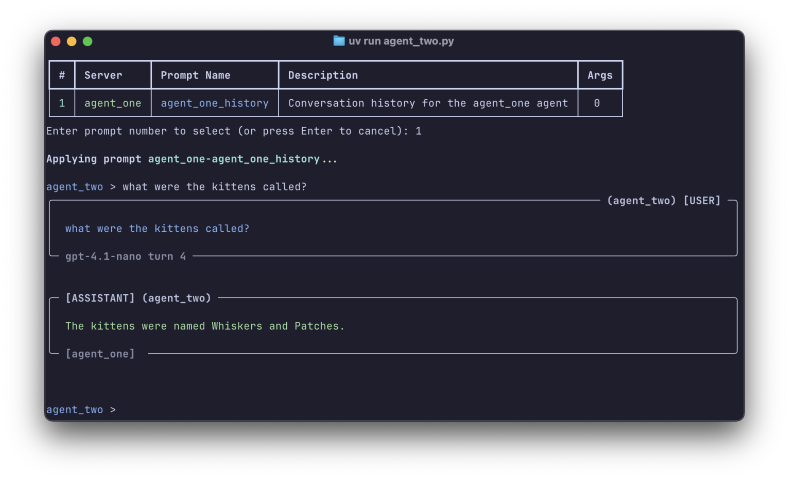
Task: Minimize the terminal using the yellow button
Action: [x=72, y=41]
